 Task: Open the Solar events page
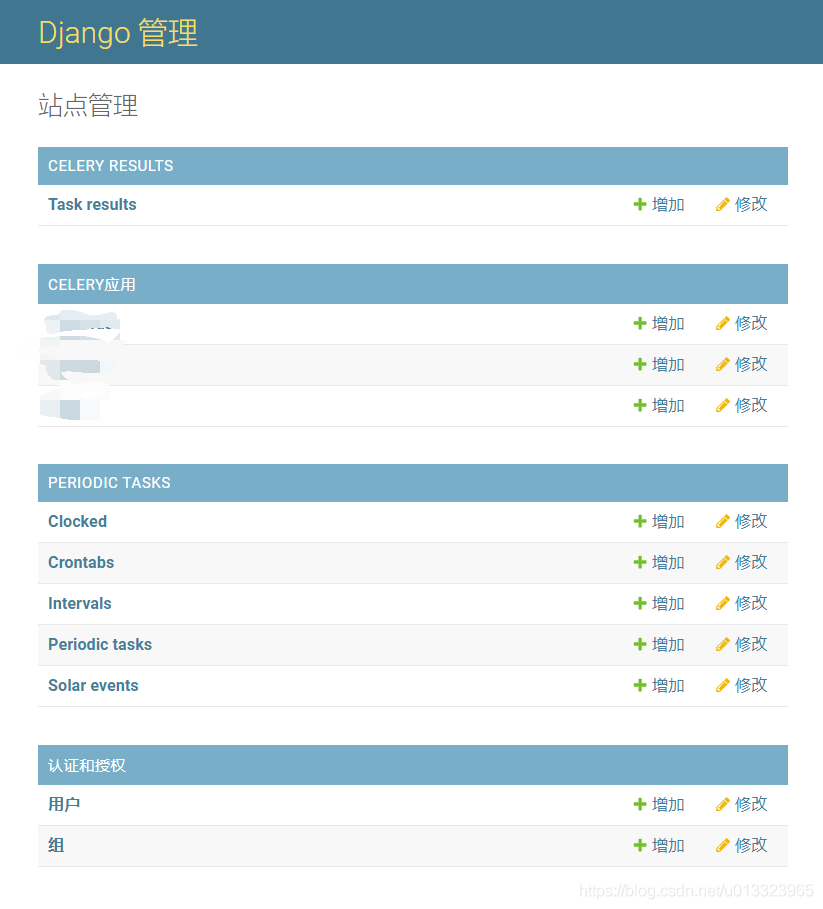coord(93,685)
